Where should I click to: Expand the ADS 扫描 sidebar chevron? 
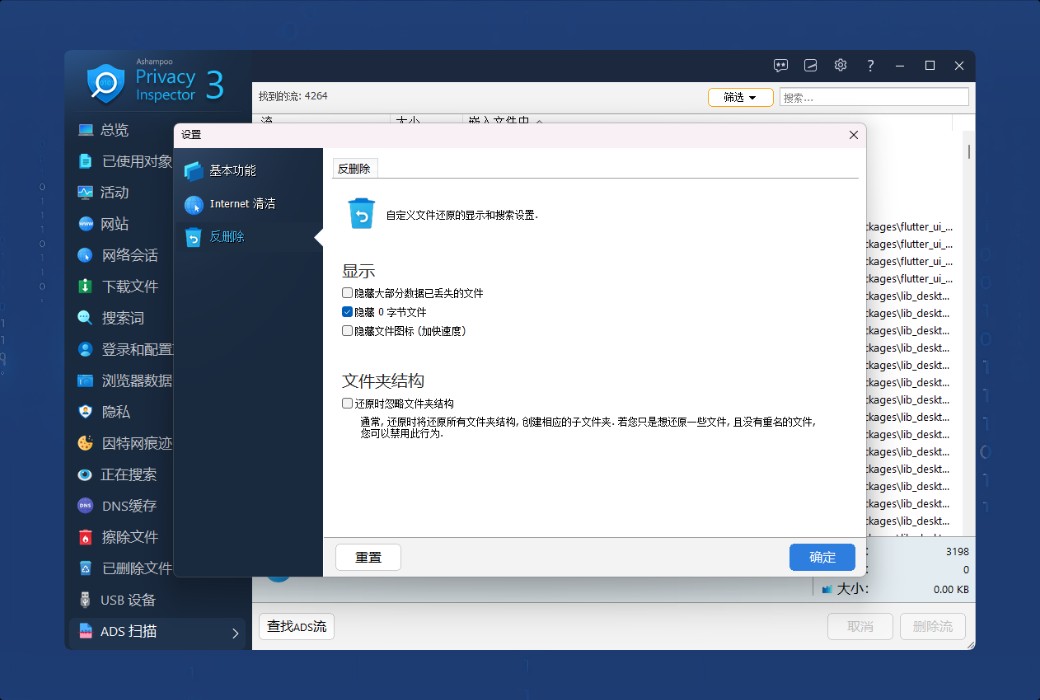point(235,633)
